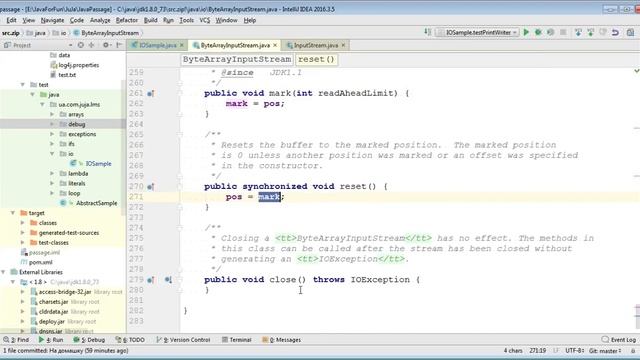Fold mark() method at line 261
Screen dimensions: 640x360
point(180,93)
